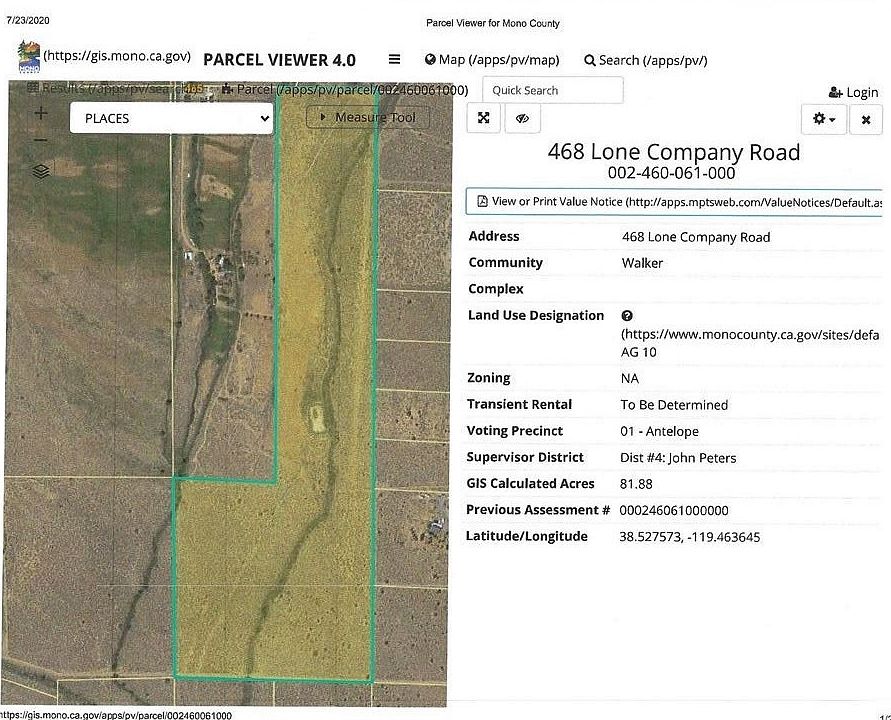Viewport: 891px width, 720px height.
Task: Click the Land Use Designation help icon
Action: 626,316
